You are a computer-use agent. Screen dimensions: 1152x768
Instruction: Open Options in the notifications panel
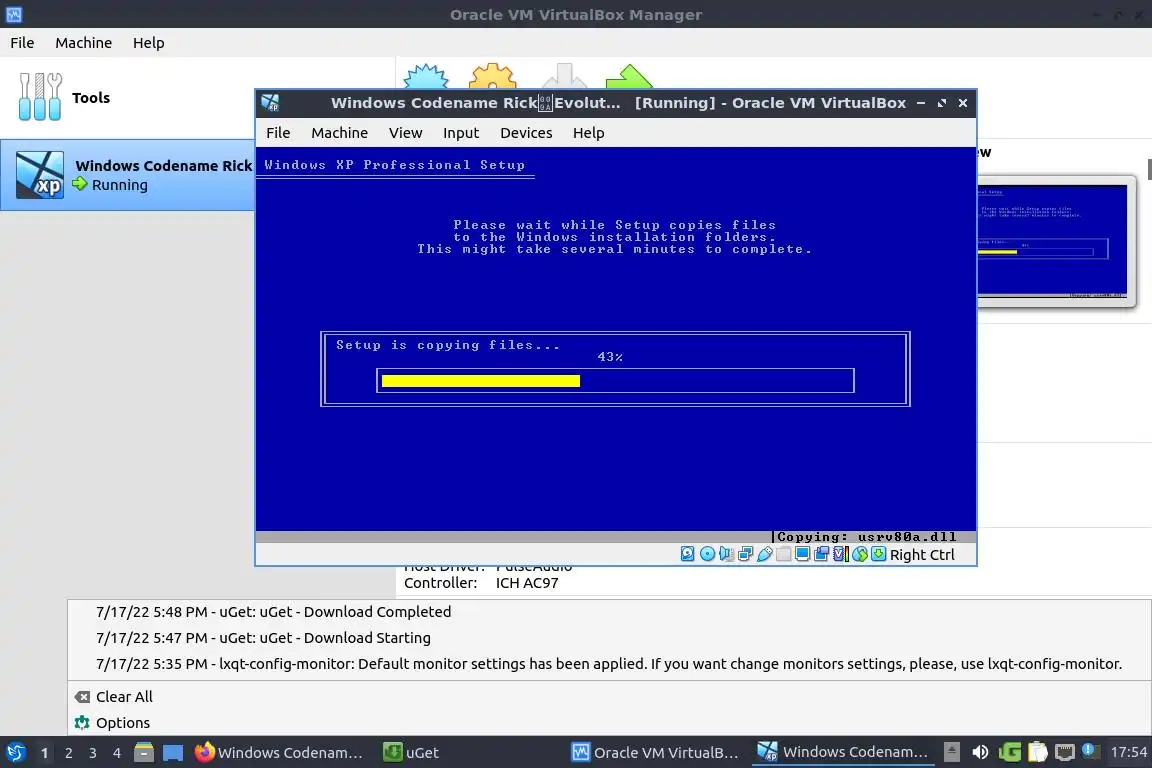pos(112,722)
